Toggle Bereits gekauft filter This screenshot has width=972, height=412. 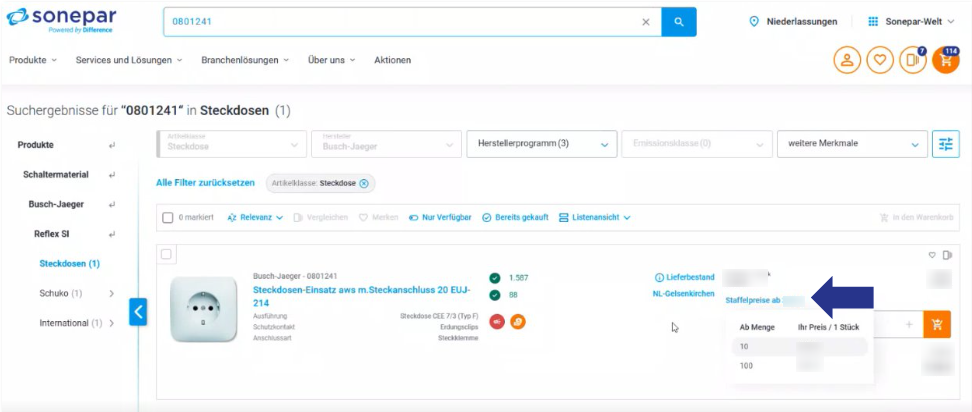point(515,217)
